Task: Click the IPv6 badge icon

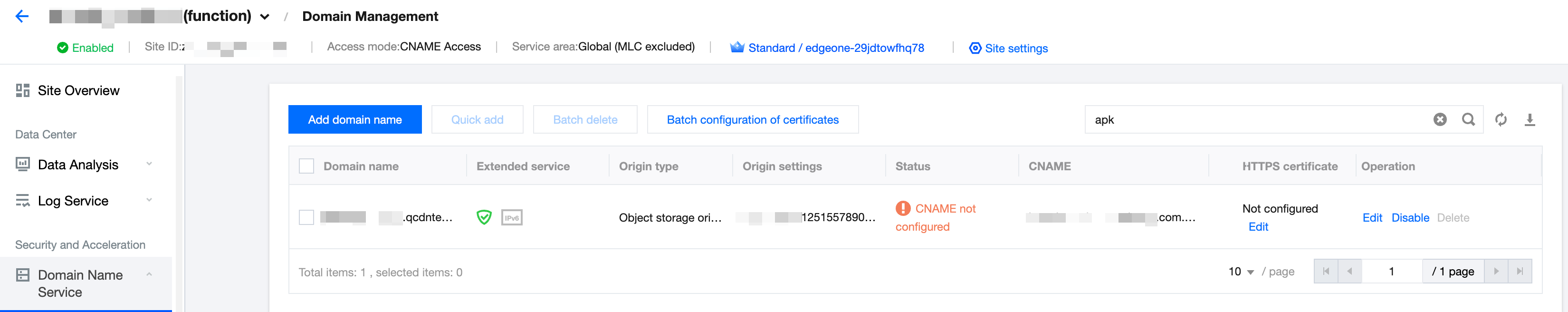Action: [512, 217]
